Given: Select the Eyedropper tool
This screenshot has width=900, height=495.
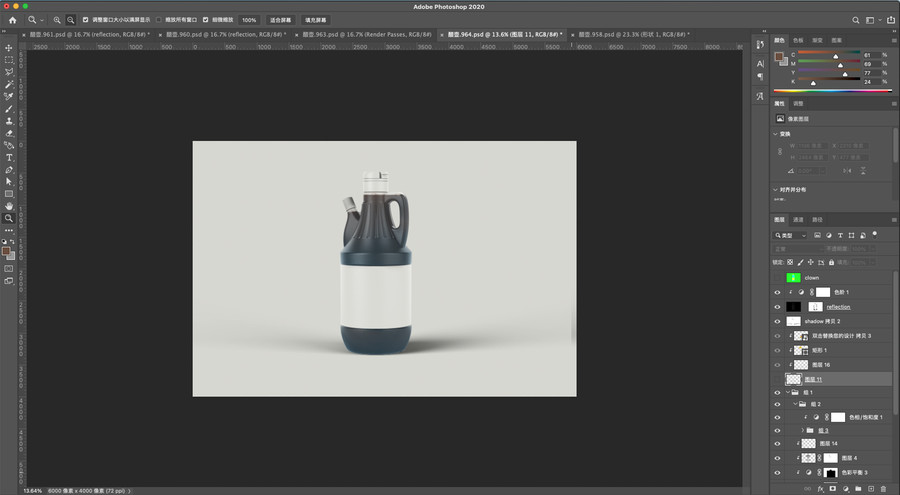Looking at the screenshot, I should [x=9, y=96].
